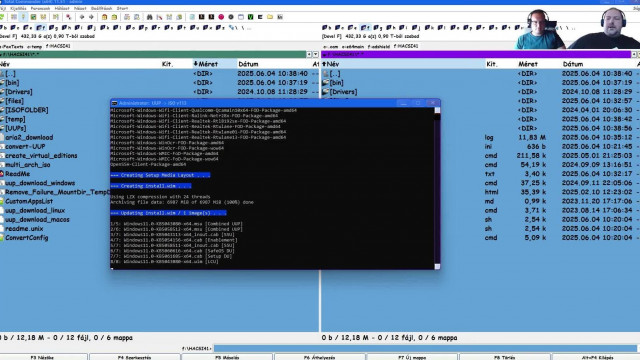The height and width of the screenshot is (360, 640).
Task: Click the red circle toolbar icon
Action: (221, 17)
